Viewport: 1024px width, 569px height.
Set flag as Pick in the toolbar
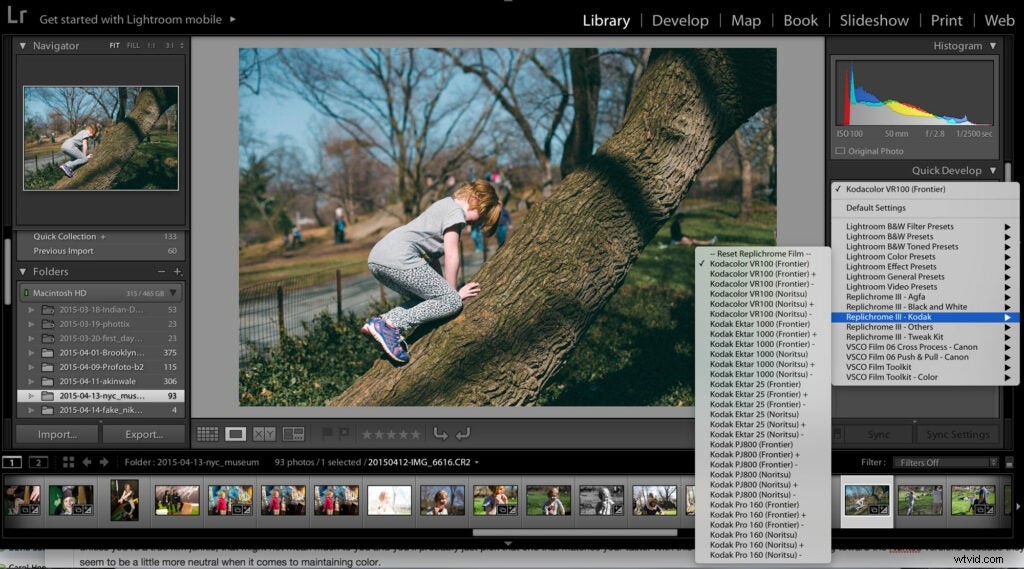pyautogui.click(x=327, y=433)
